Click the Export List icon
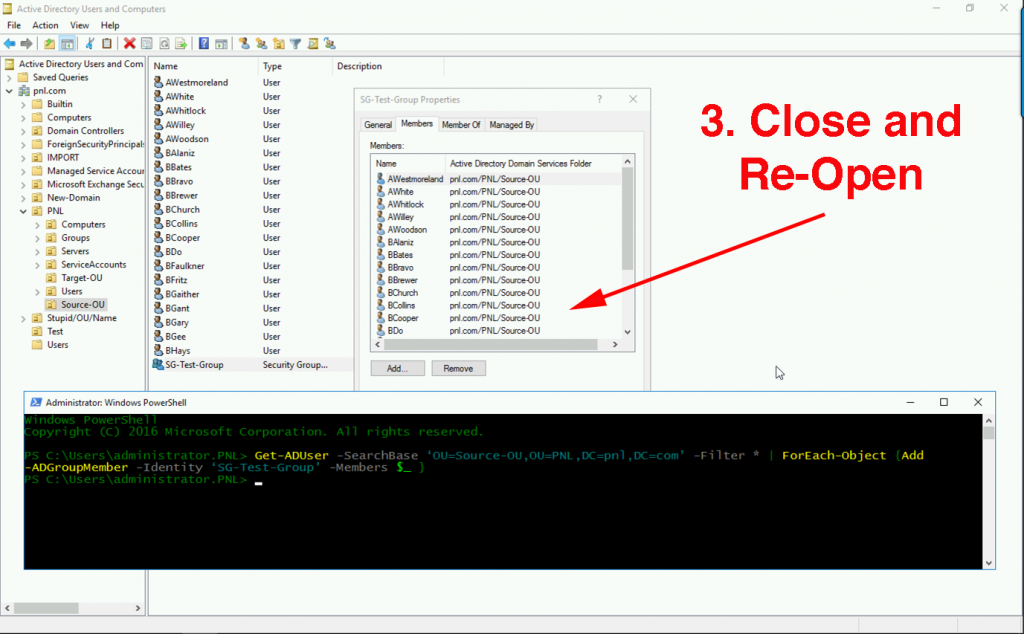 pyautogui.click(x=180, y=43)
